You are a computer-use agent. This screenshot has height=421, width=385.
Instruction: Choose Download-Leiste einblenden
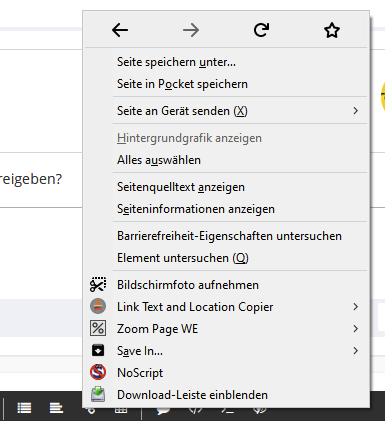[x=226, y=395]
